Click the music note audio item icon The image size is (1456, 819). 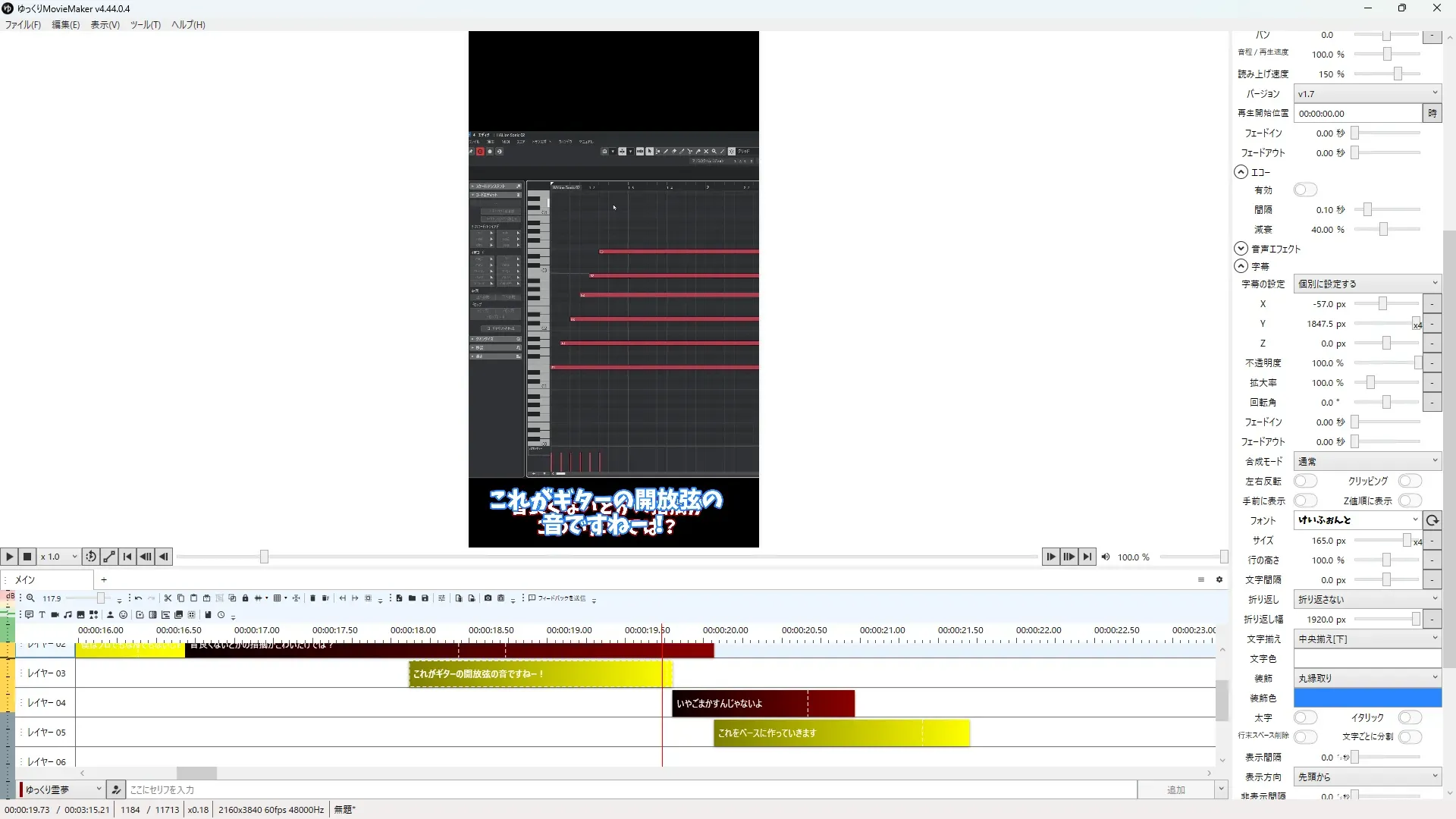67,615
